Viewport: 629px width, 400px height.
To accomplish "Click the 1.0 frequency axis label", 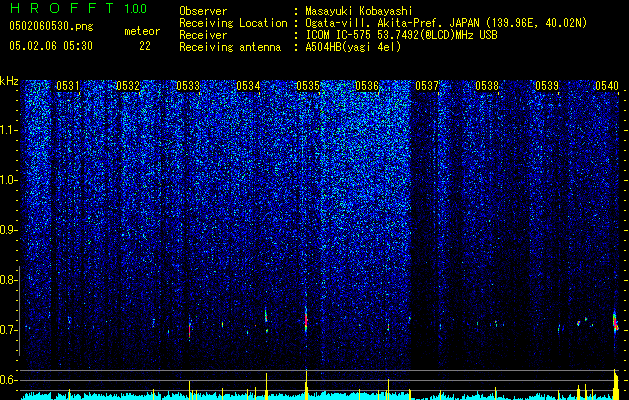I will coord(9,180).
